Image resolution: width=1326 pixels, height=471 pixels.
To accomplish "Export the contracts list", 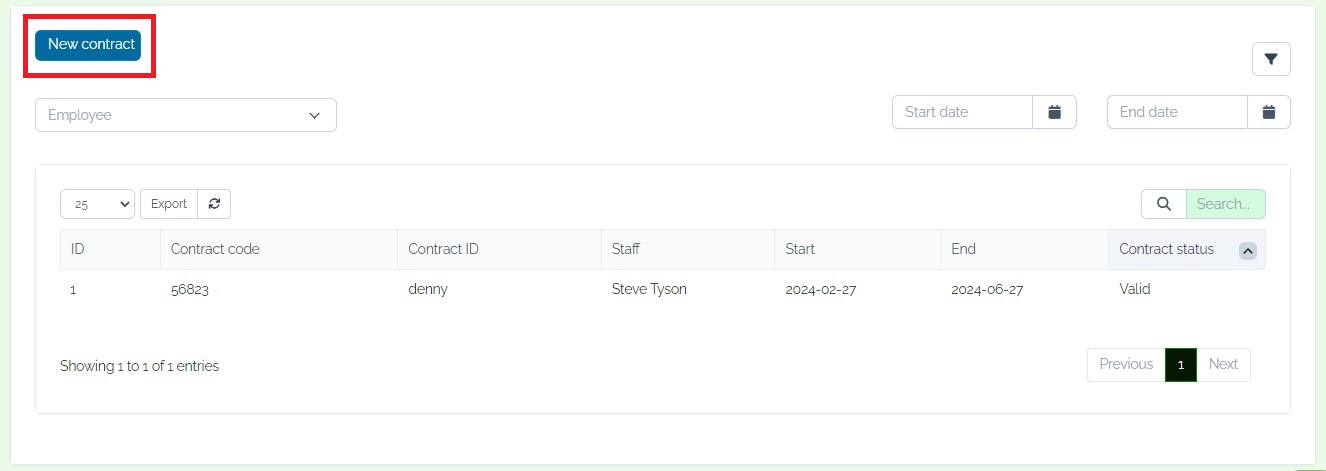I will point(169,204).
